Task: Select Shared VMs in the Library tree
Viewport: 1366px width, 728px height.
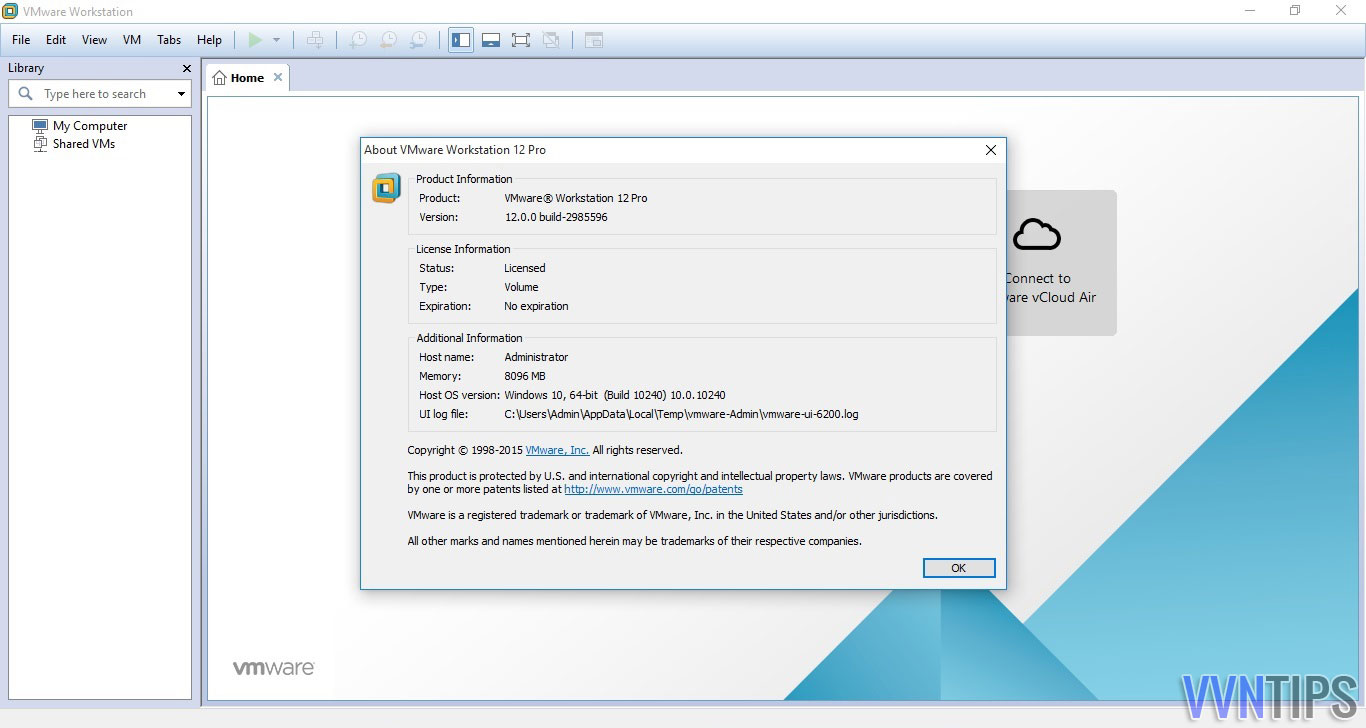Action: point(84,144)
